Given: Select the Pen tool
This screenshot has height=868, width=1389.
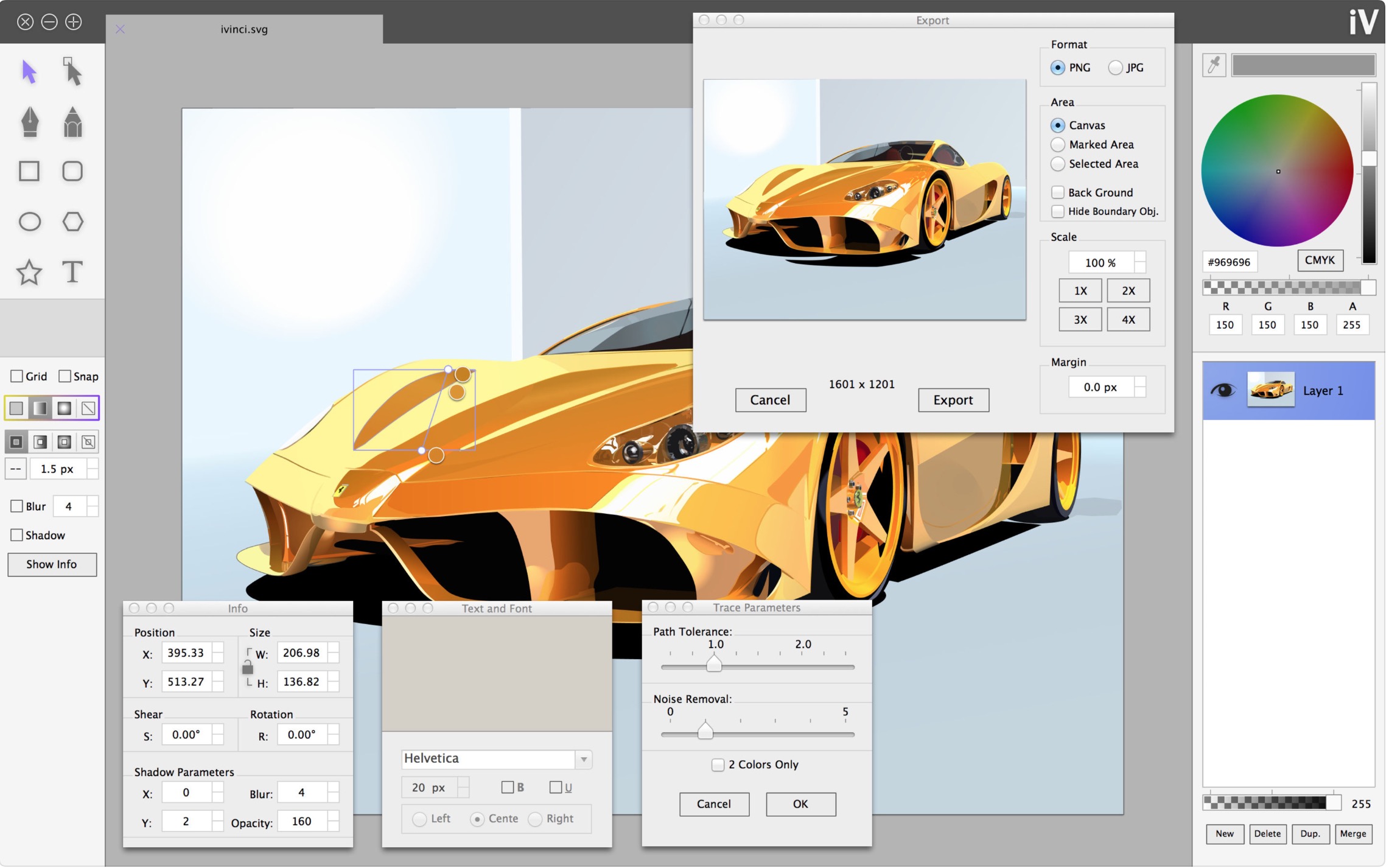Looking at the screenshot, I should [x=29, y=122].
